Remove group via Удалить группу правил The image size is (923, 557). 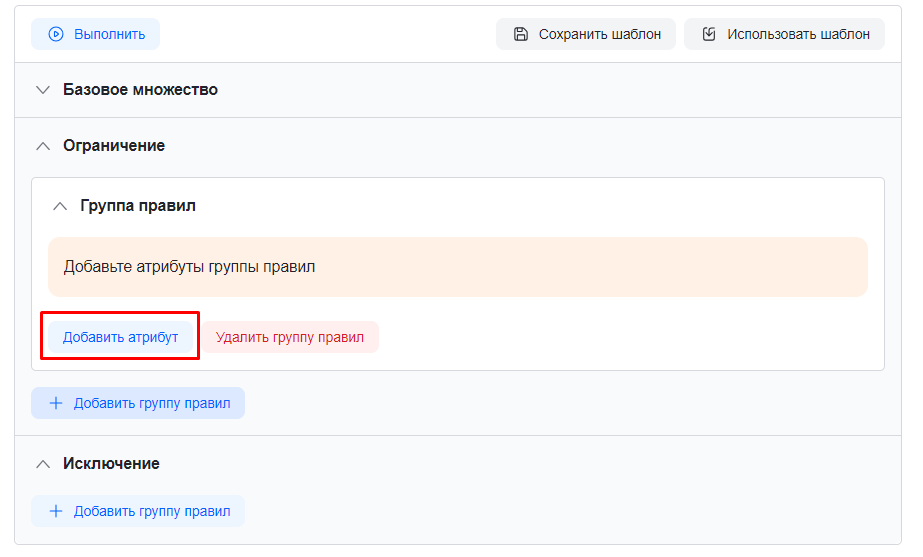[290, 337]
